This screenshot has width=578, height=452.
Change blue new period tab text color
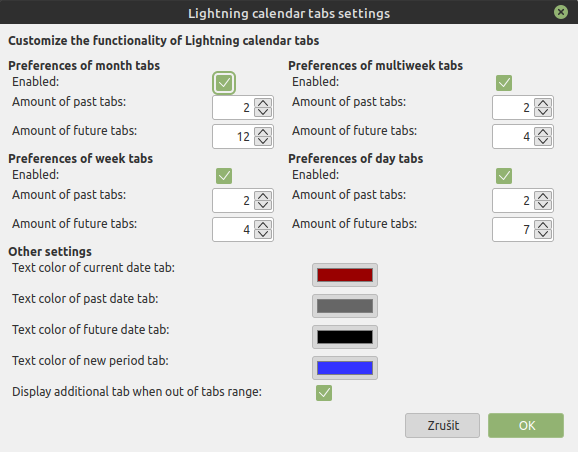[x=345, y=368]
